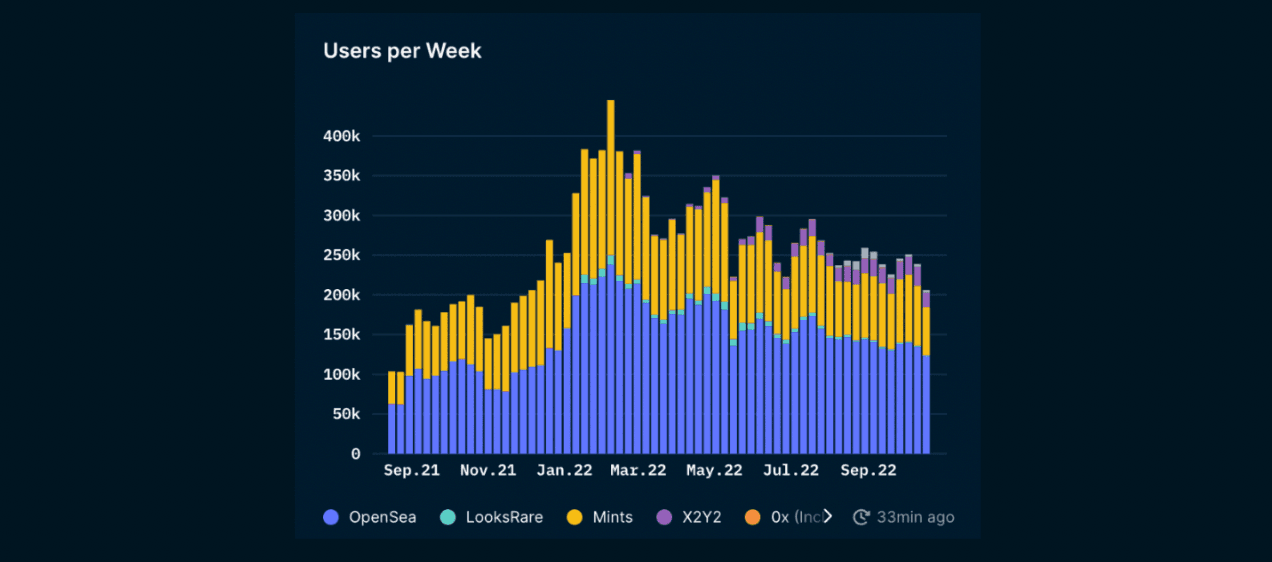Select the tallest bar above 400k
This screenshot has height=562, width=1272.
[x=610, y=278]
